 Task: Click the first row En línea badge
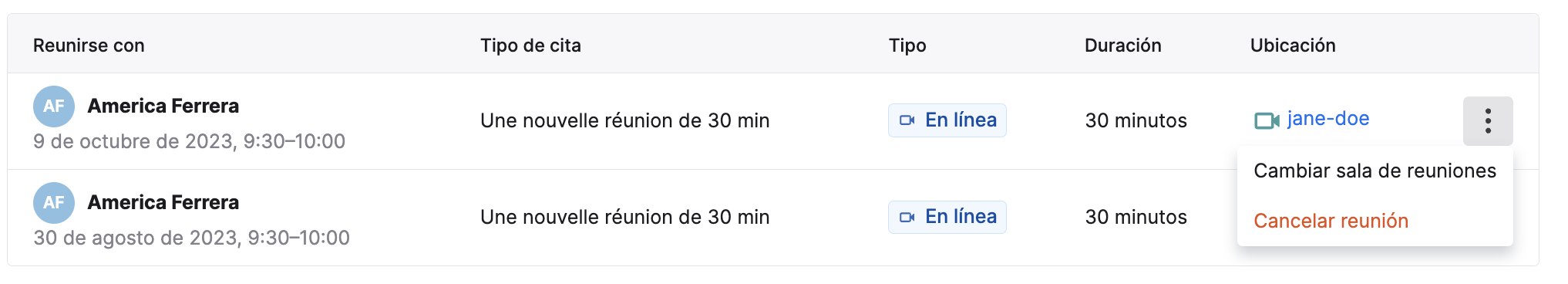(947, 120)
